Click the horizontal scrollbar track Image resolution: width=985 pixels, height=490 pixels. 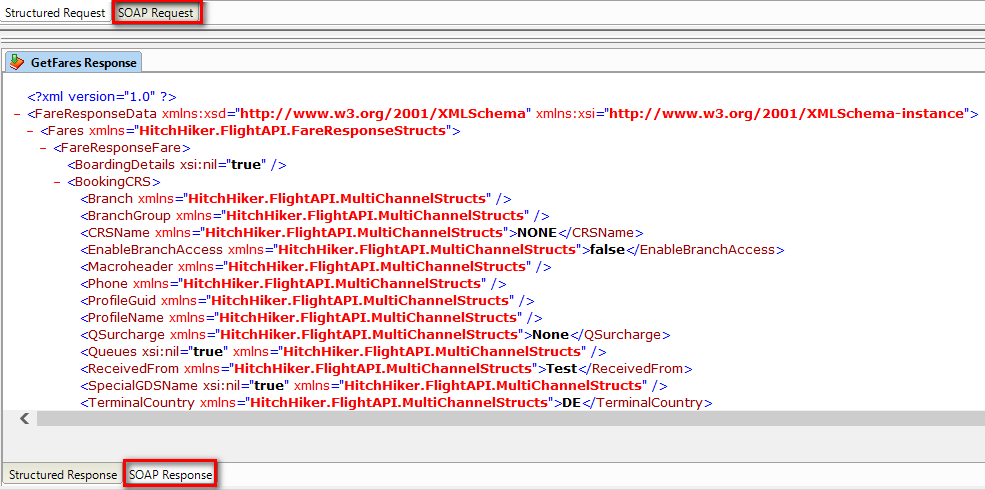500,419
